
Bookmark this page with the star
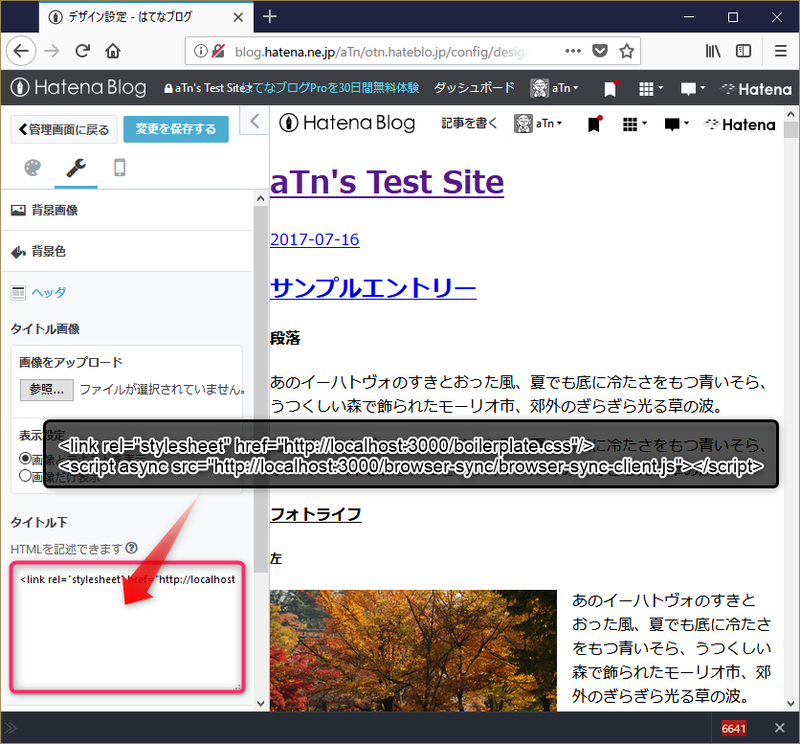627,51
